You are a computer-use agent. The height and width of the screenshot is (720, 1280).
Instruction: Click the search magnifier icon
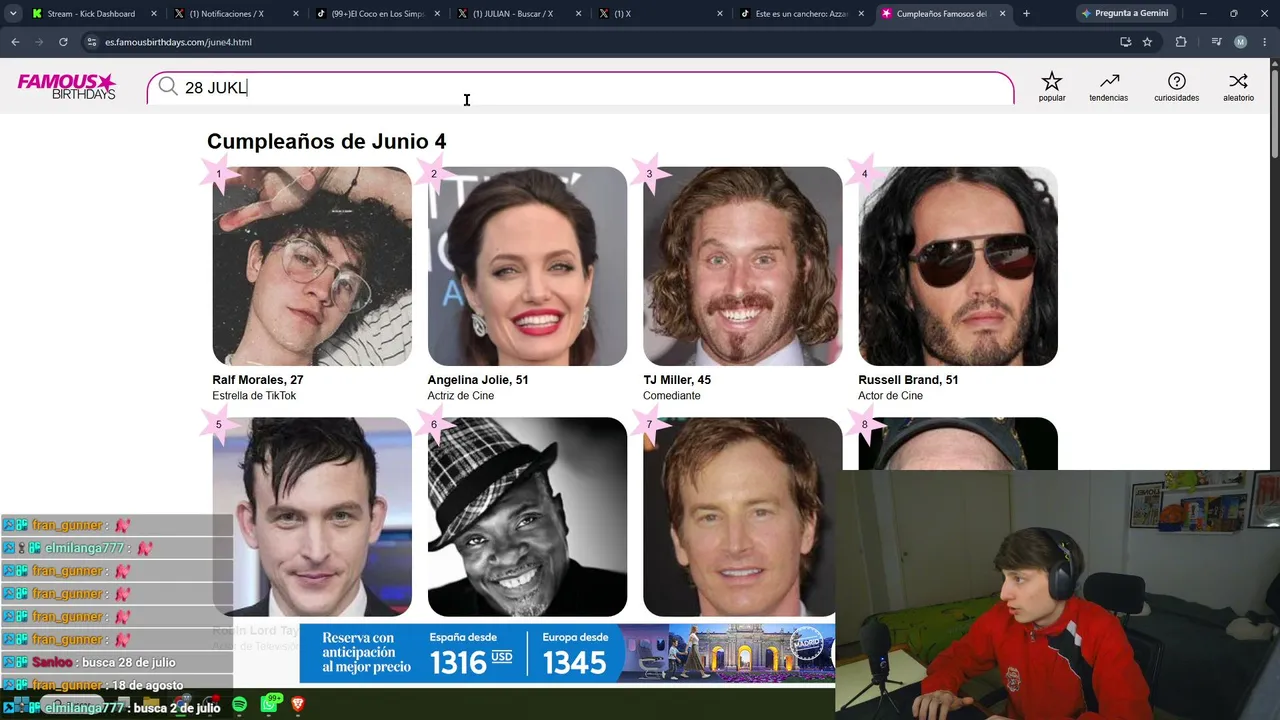pos(168,87)
